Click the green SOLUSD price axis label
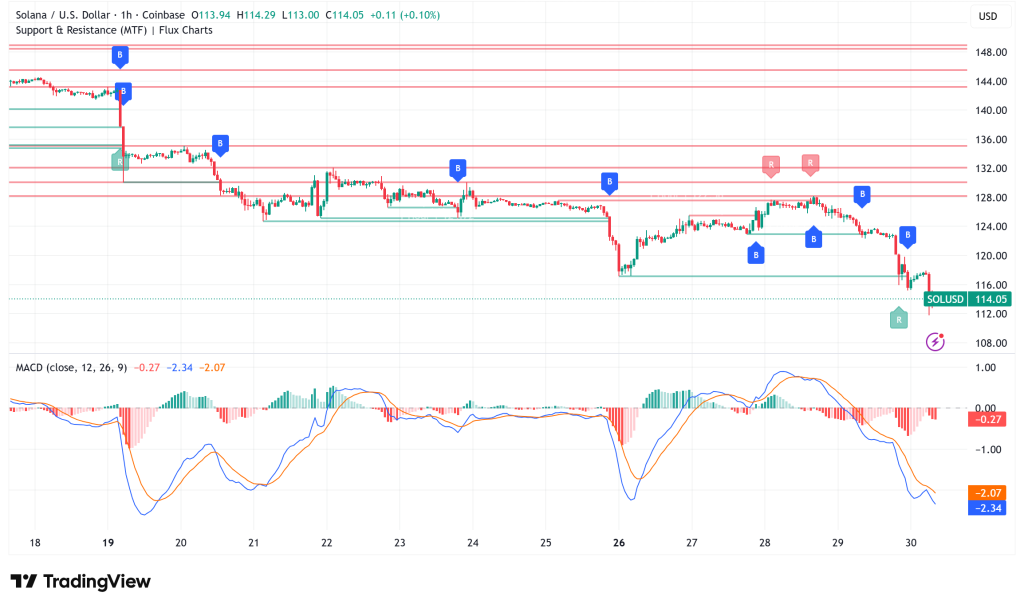 point(945,299)
